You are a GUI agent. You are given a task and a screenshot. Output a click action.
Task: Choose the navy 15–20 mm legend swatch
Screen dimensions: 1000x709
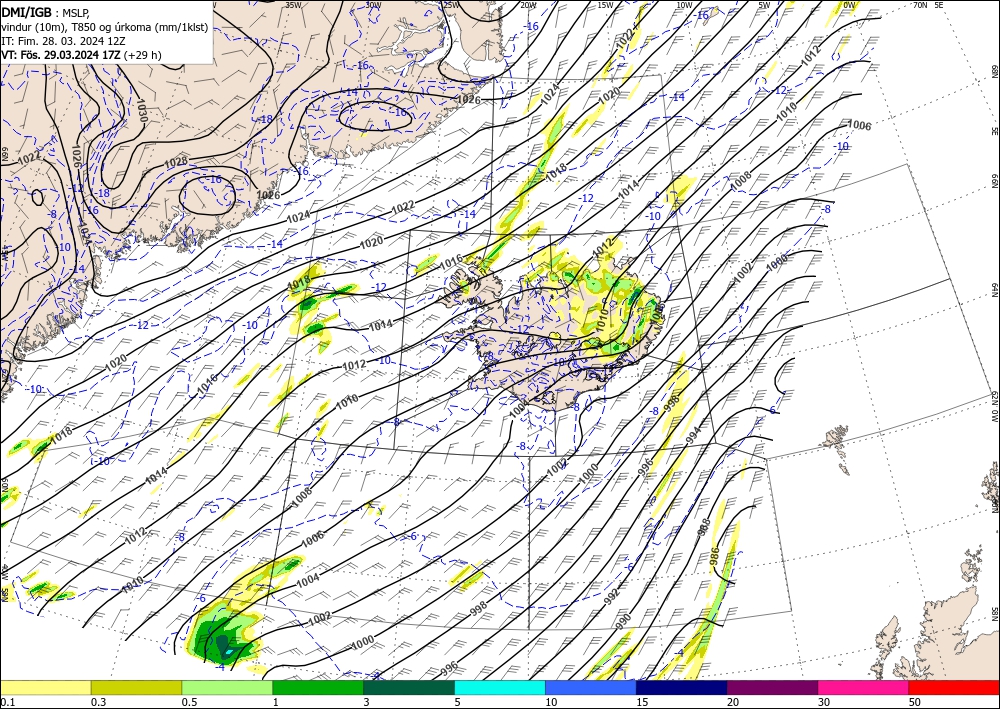click(x=682, y=687)
